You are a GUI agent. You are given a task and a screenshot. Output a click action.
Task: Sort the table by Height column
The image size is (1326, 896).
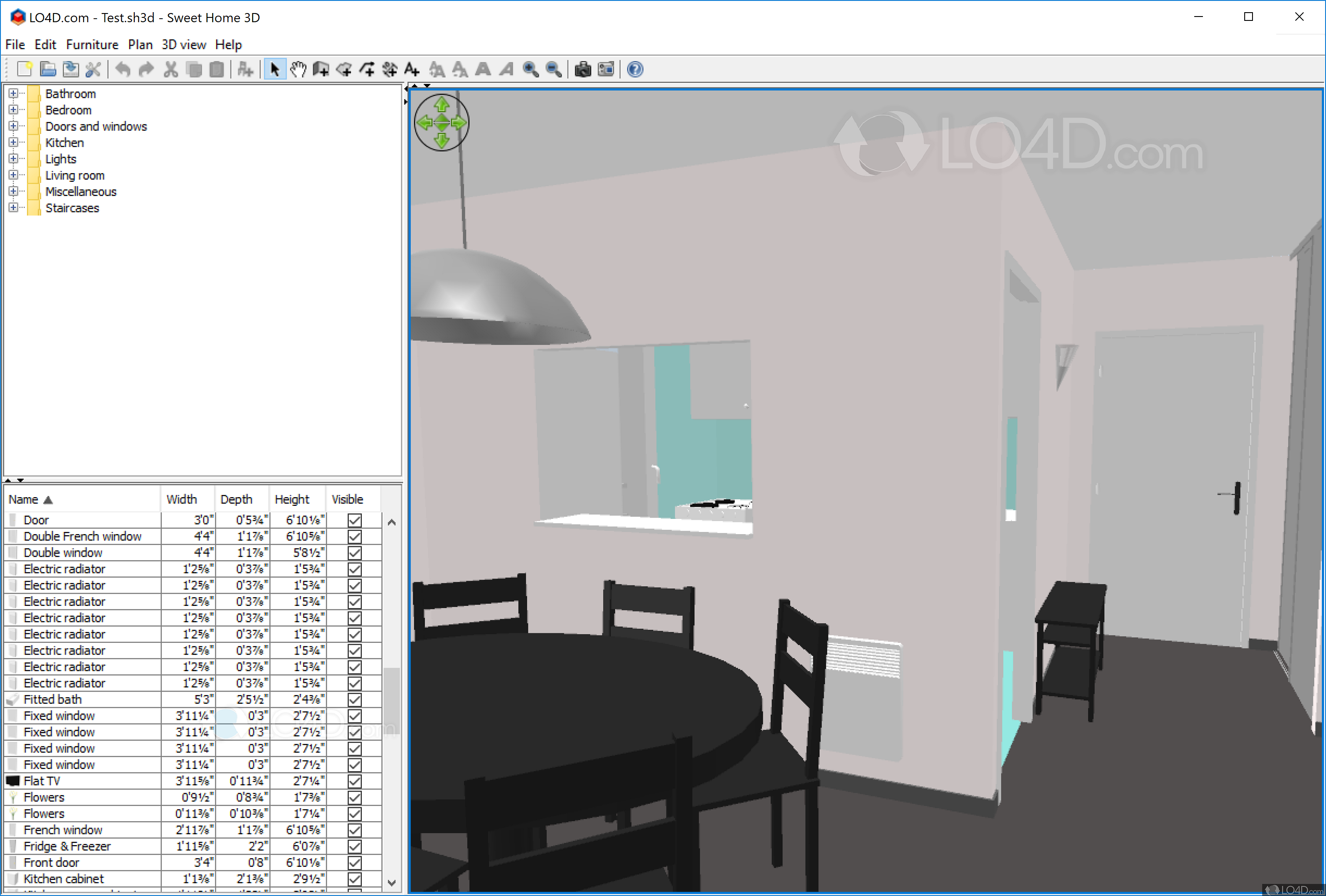pyautogui.click(x=291, y=499)
